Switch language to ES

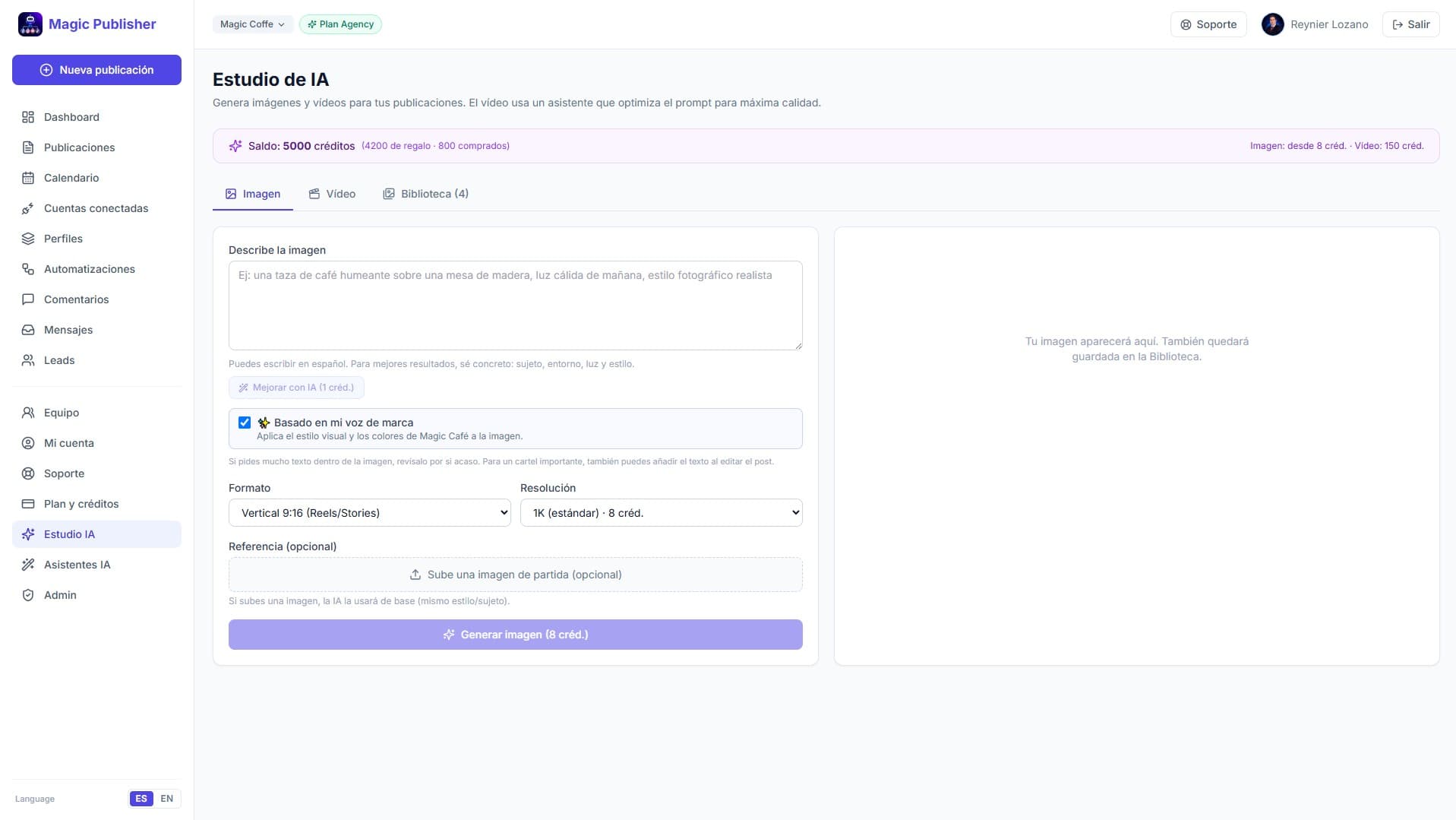tap(141, 799)
